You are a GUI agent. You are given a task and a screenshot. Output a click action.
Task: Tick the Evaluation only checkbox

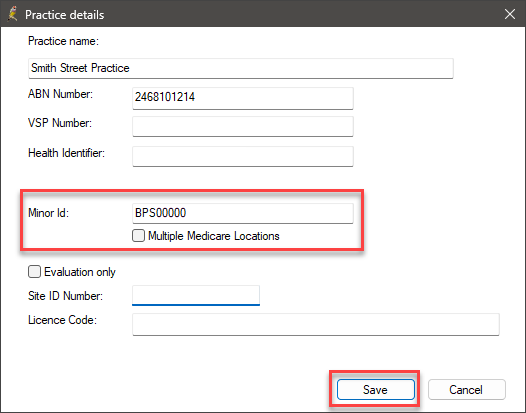click(34, 272)
